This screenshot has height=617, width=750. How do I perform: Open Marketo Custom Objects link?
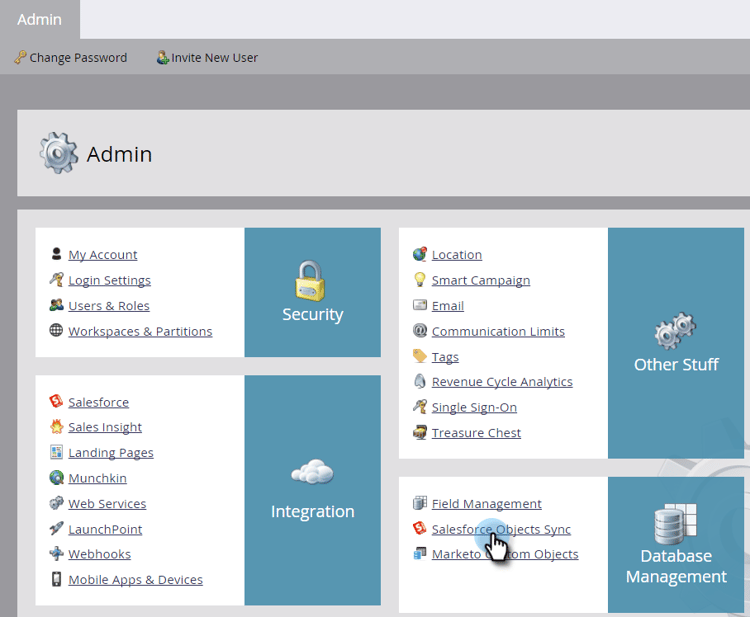[505, 554]
